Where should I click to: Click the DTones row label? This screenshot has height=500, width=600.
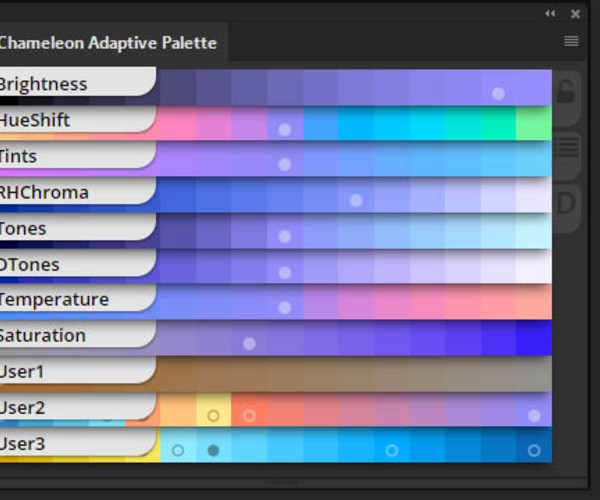click(x=77, y=263)
